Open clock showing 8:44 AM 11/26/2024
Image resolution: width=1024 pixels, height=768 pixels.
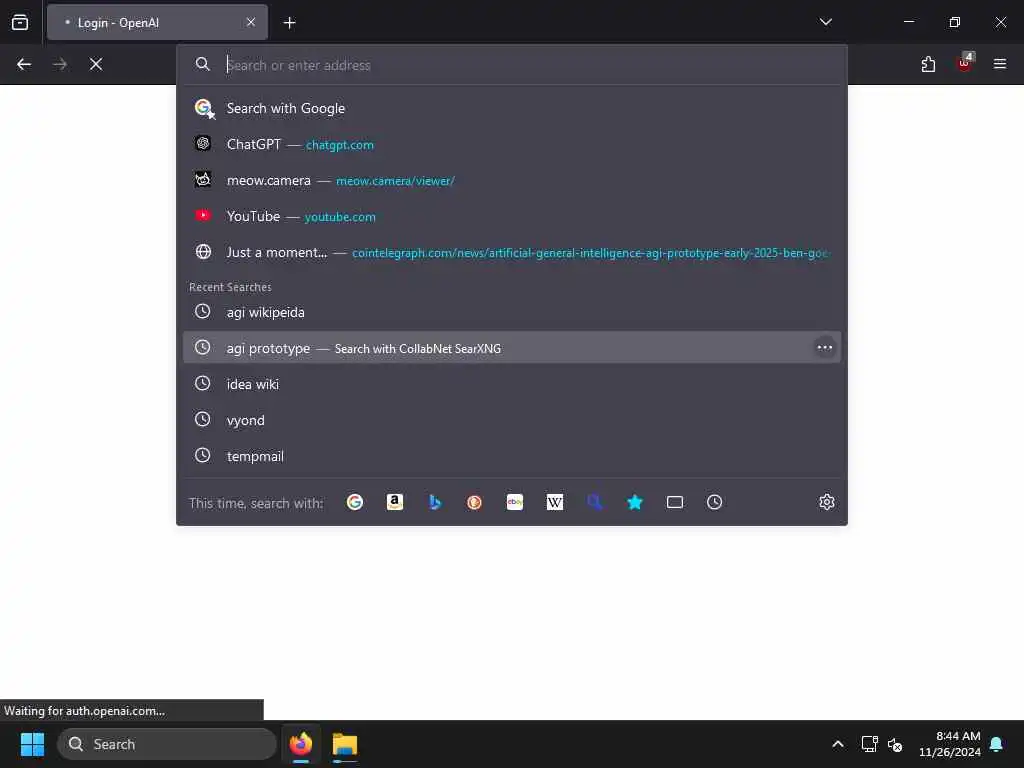[950, 744]
